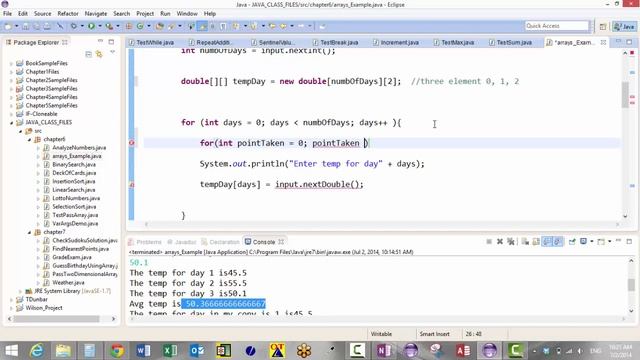Click the Windows Start button
This screenshot has width=640, height=360.
coord(11,350)
